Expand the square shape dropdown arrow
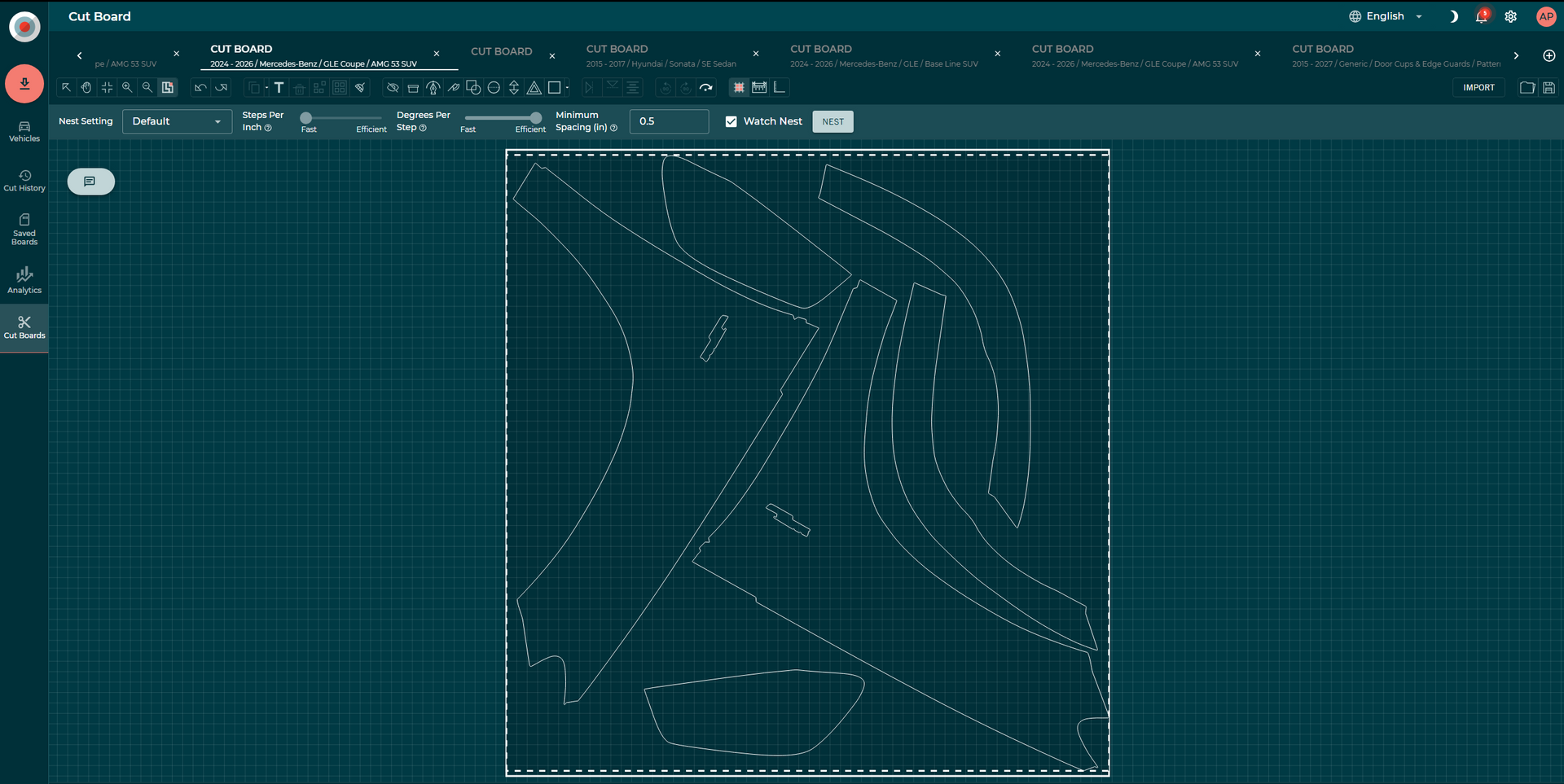 point(567,87)
